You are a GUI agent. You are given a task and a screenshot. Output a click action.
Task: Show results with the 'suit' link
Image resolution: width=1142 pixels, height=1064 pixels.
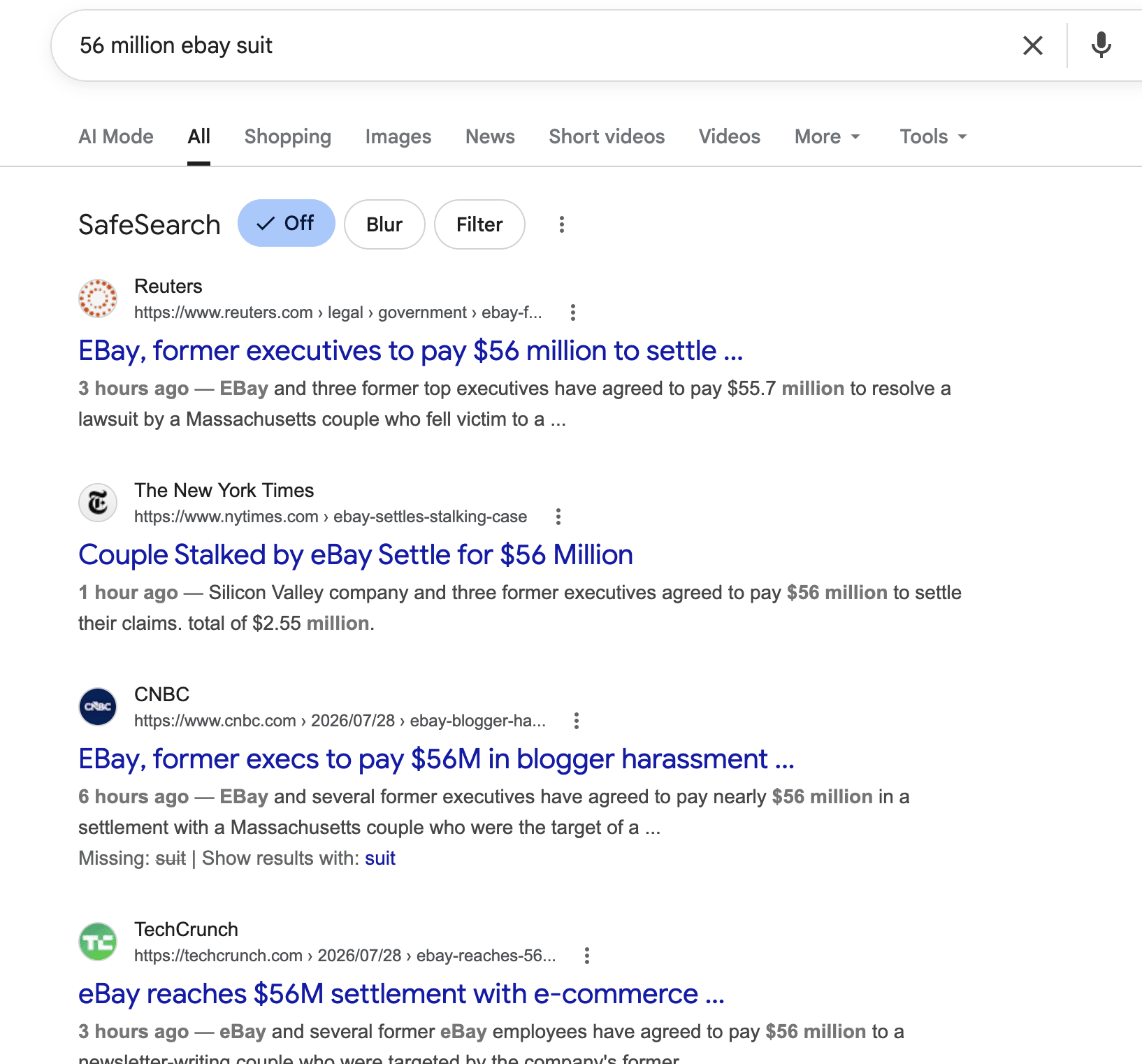tap(380, 858)
